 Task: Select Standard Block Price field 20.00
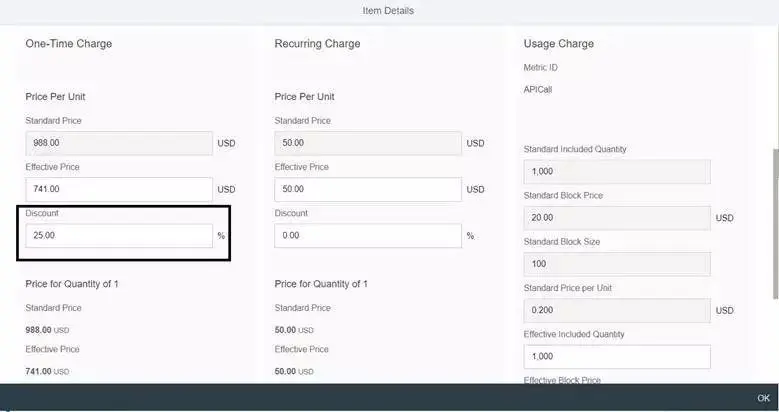(x=617, y=218)
